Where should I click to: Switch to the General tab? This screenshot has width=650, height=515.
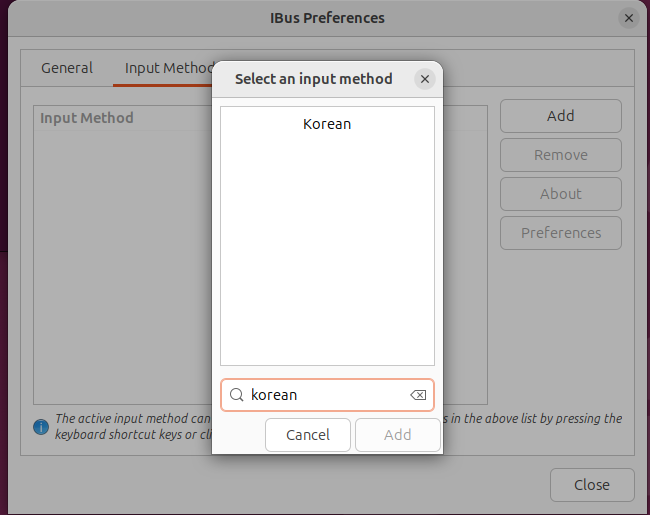coord(67,68)
